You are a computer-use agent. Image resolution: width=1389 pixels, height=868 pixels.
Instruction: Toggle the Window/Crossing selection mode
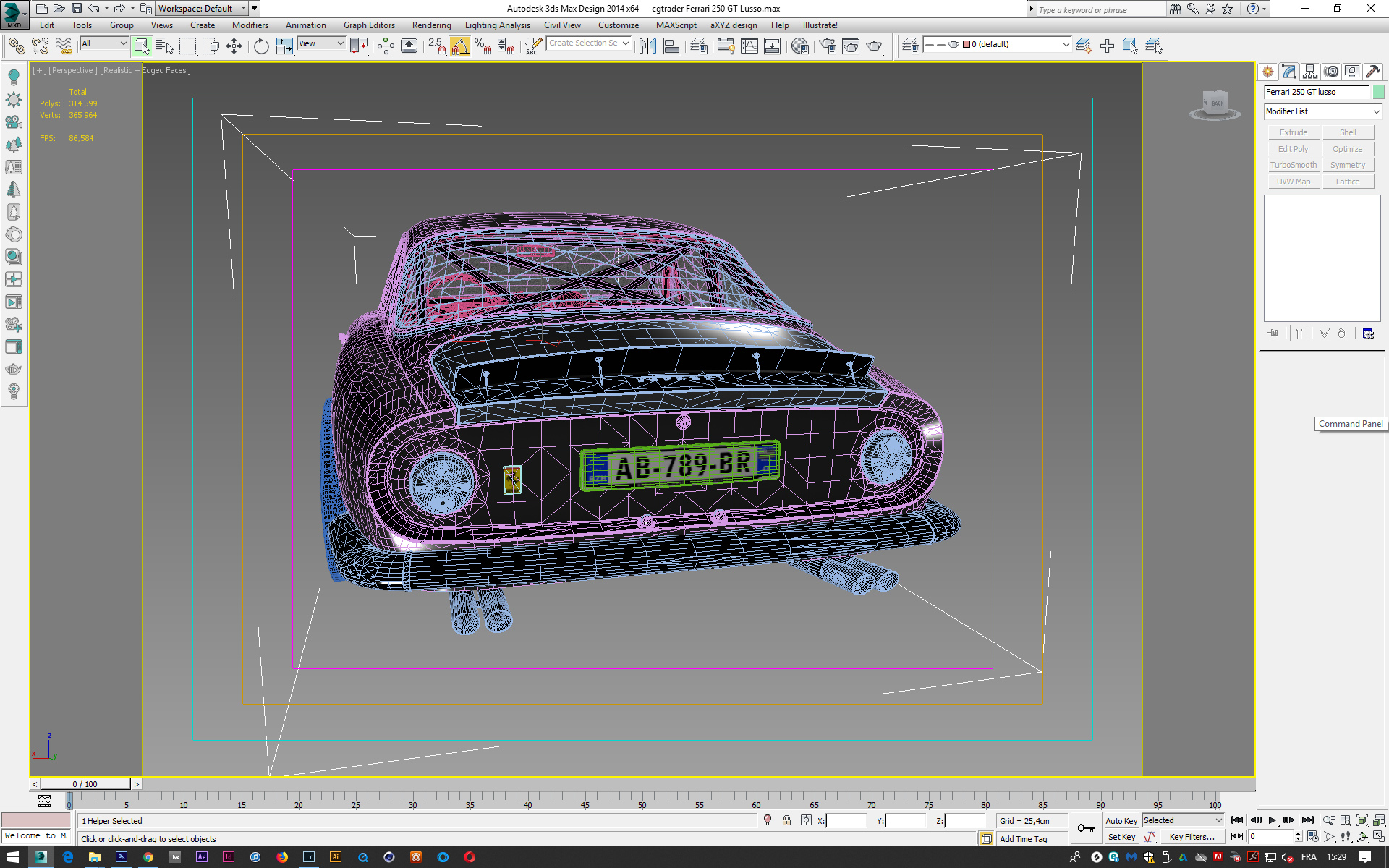211,46
